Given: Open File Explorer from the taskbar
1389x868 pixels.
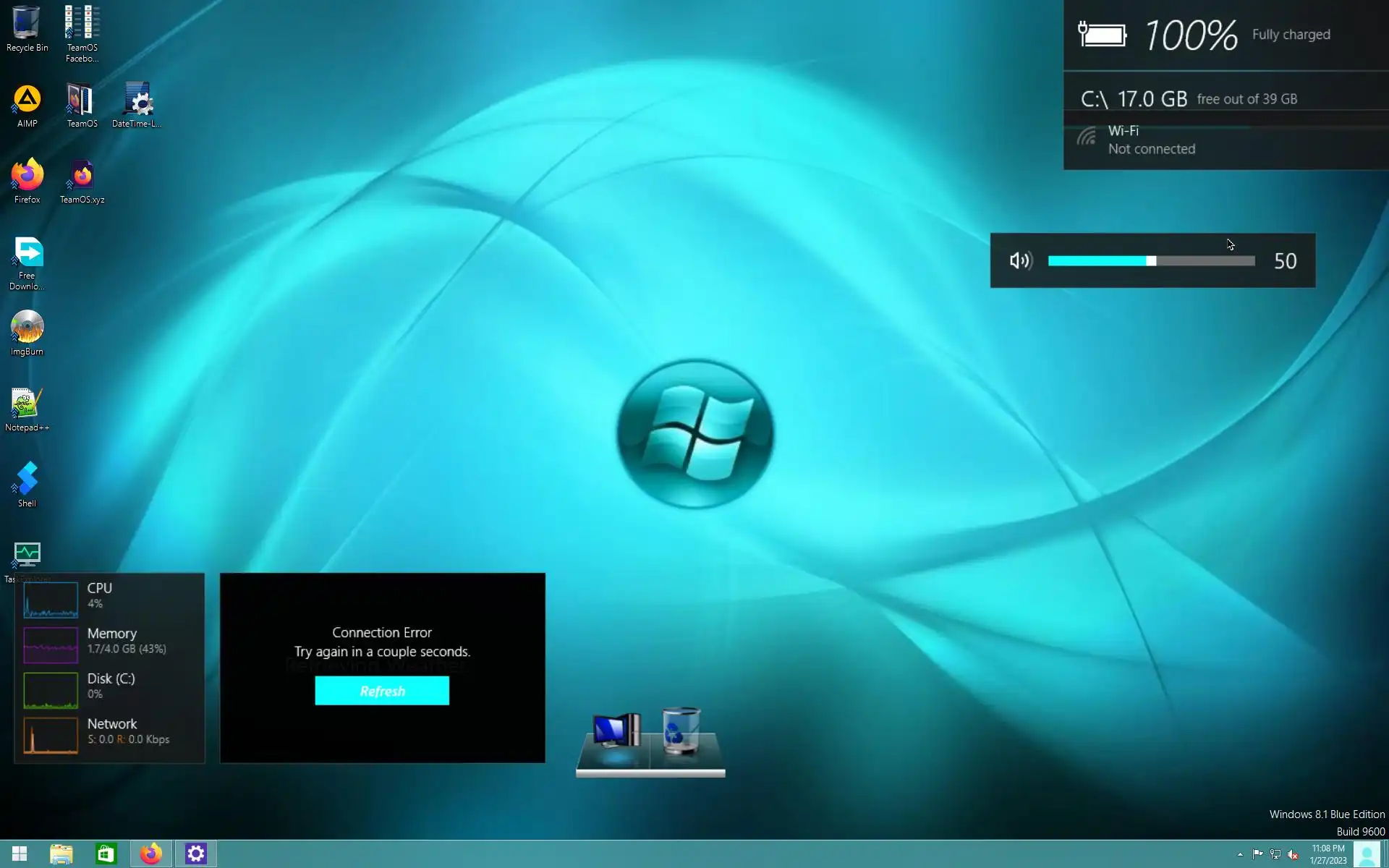Looking at the screenshot, I should click(61, 854).
